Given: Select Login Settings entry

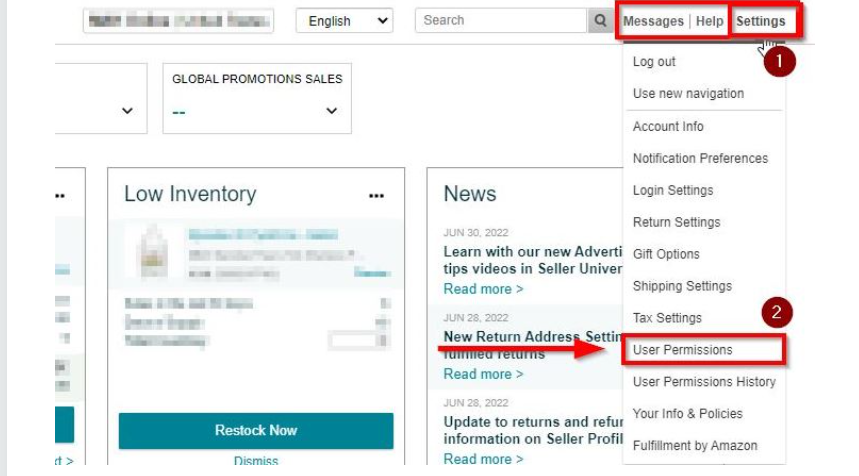Looking at the screenshot, I should 673,191.
